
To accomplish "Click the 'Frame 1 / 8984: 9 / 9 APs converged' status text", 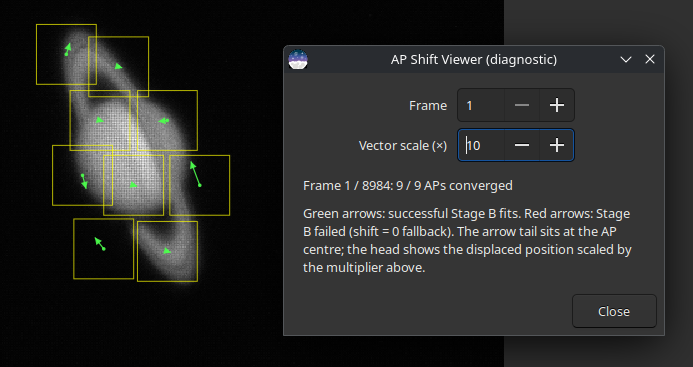I will [407, 185].
